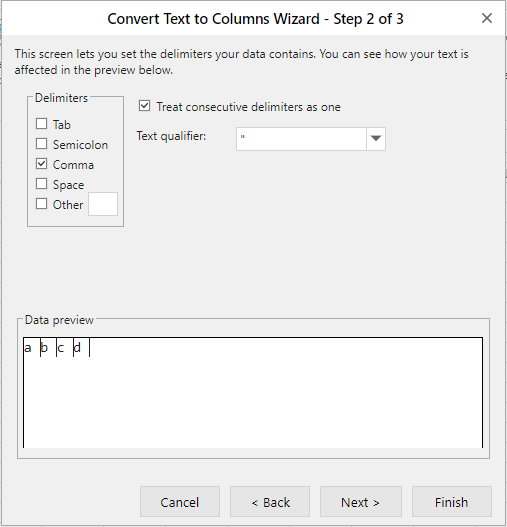Open the Text qualifier dropdown arrow
This screenshot has width=507, height=527.
[x=376, y=139]
